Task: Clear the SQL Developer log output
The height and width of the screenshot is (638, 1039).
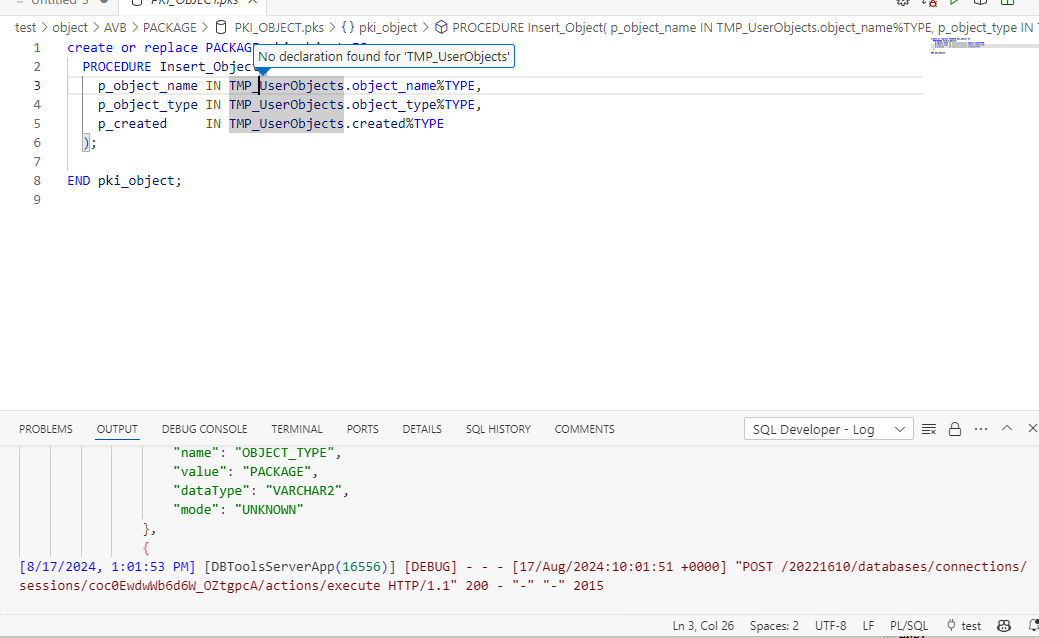Action: click(x=929, y=428)
